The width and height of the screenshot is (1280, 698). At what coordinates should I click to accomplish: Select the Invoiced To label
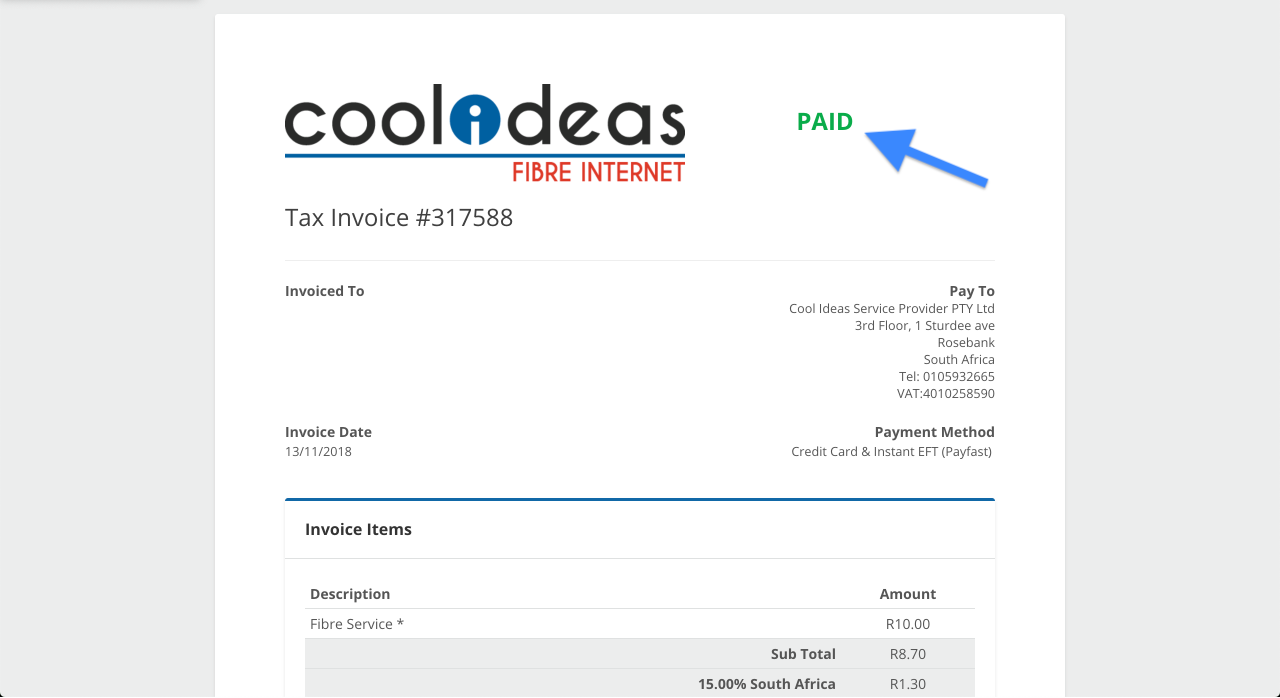[x=325, y=291]
